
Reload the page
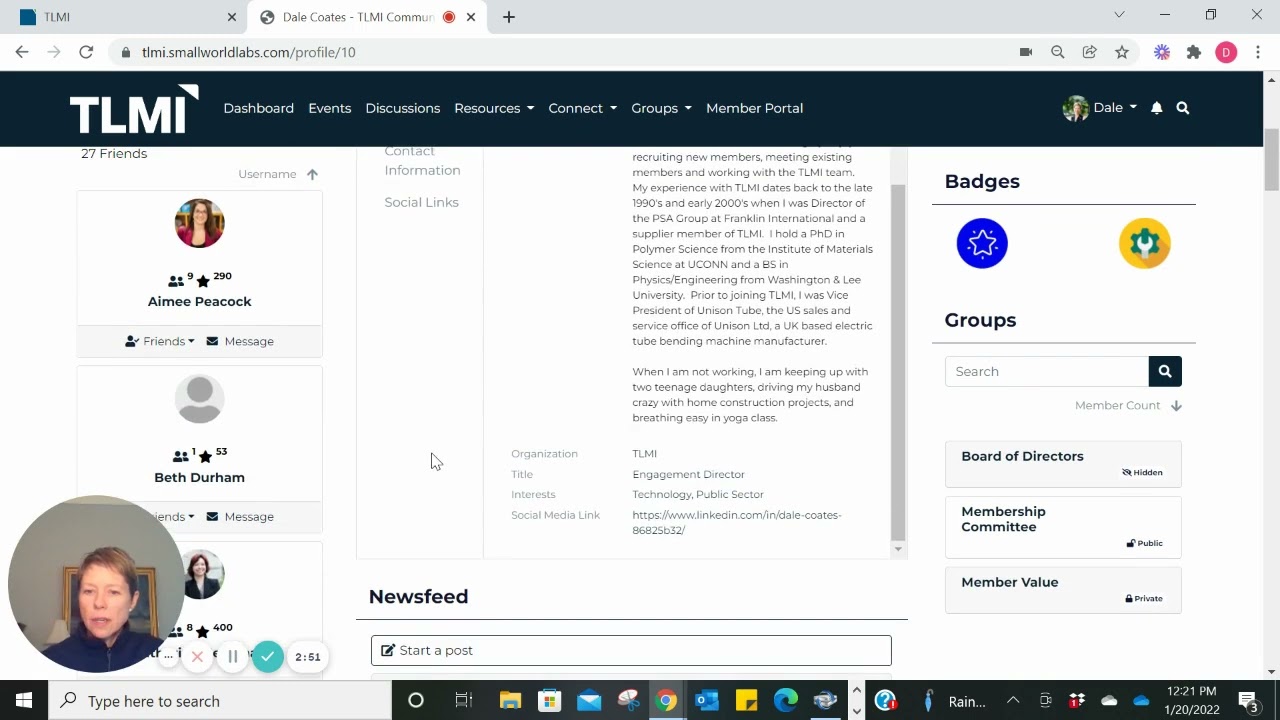[x=86, y=52]
